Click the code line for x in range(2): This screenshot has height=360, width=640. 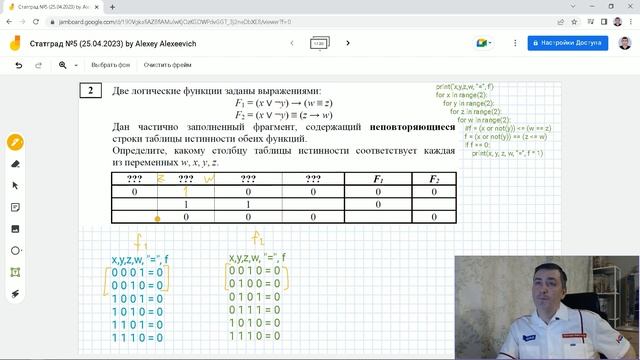tap(462, 95)
